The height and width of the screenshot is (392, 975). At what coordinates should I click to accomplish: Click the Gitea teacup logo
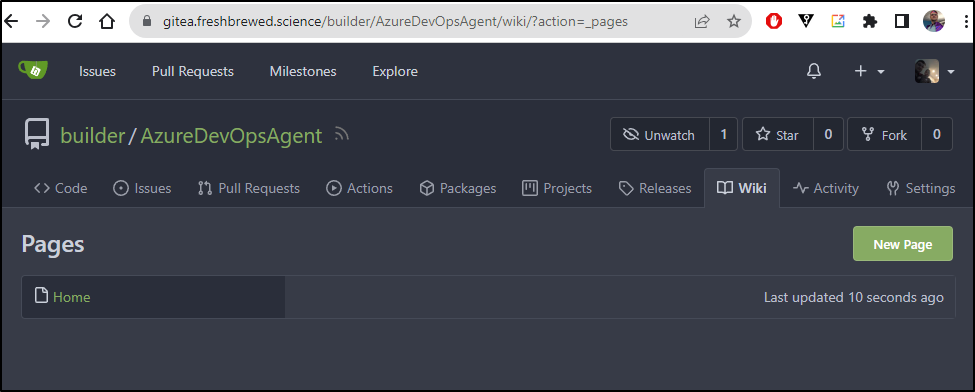point(33,70)
